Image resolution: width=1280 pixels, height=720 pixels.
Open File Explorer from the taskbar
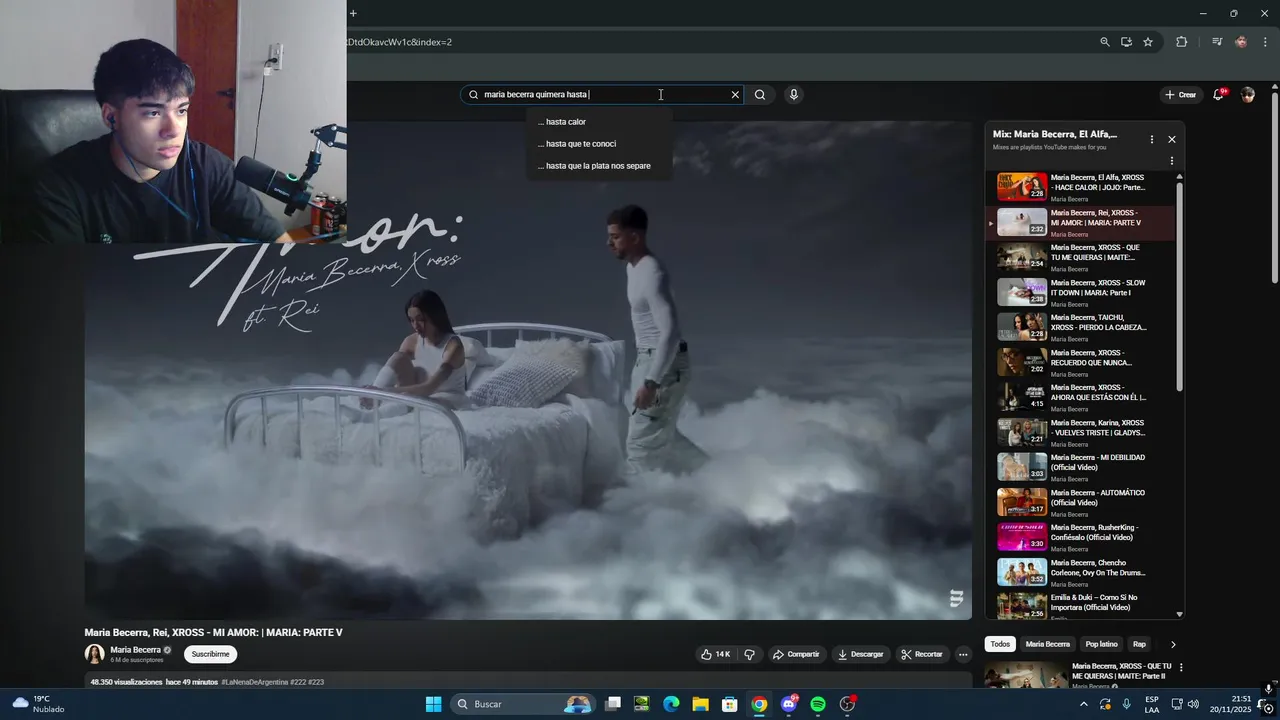pyautogui.click(x=701, y=704)
